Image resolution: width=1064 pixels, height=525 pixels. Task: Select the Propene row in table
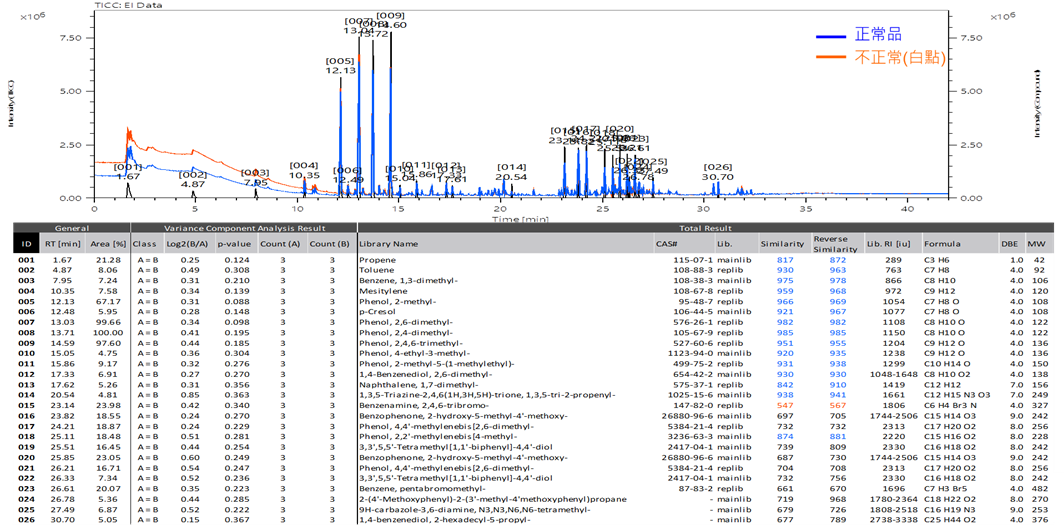(x=532, y=260)
